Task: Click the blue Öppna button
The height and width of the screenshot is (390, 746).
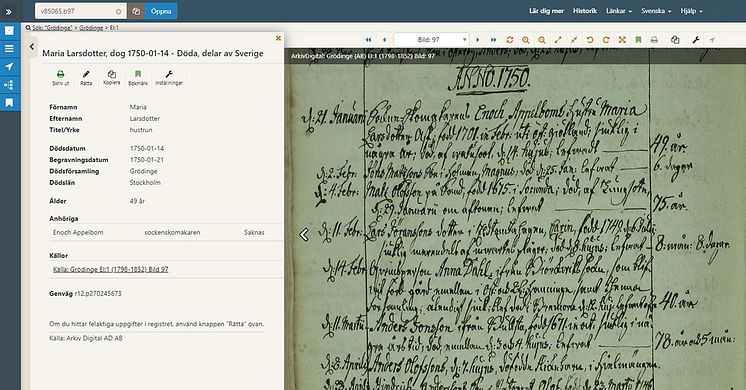Action: 161,11
